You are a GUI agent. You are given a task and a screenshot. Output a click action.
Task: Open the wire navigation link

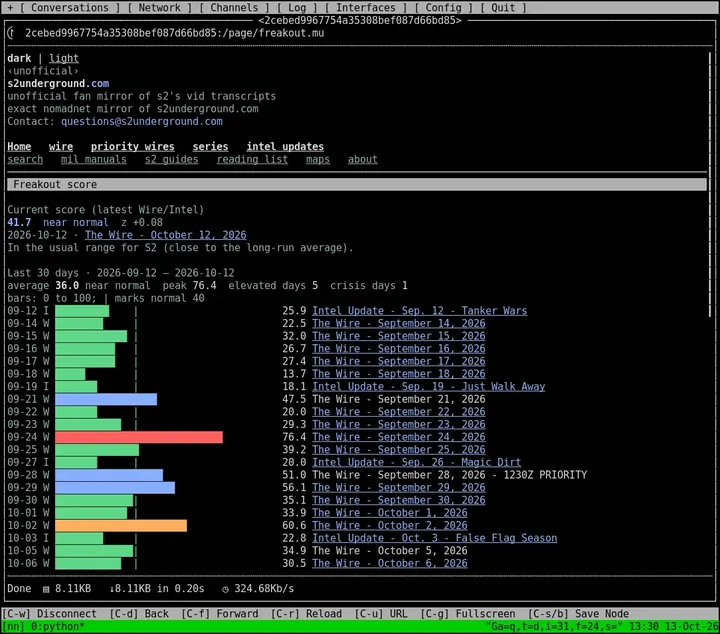(x=61, y=146)
